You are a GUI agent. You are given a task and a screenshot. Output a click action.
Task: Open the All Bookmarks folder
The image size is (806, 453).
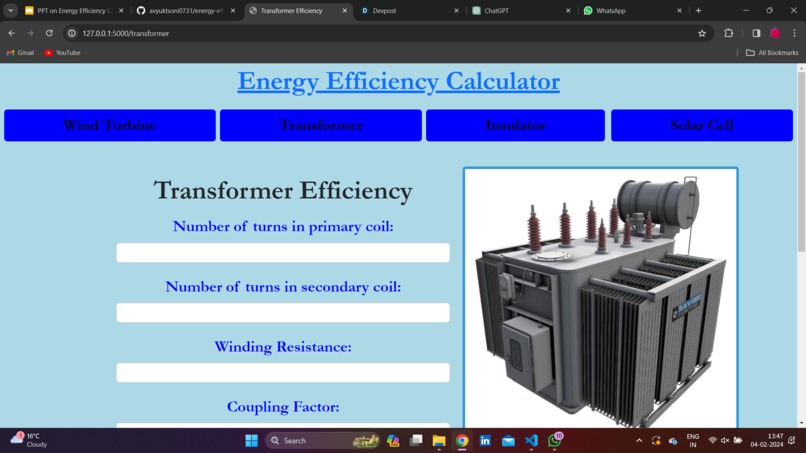pos(772,52)
